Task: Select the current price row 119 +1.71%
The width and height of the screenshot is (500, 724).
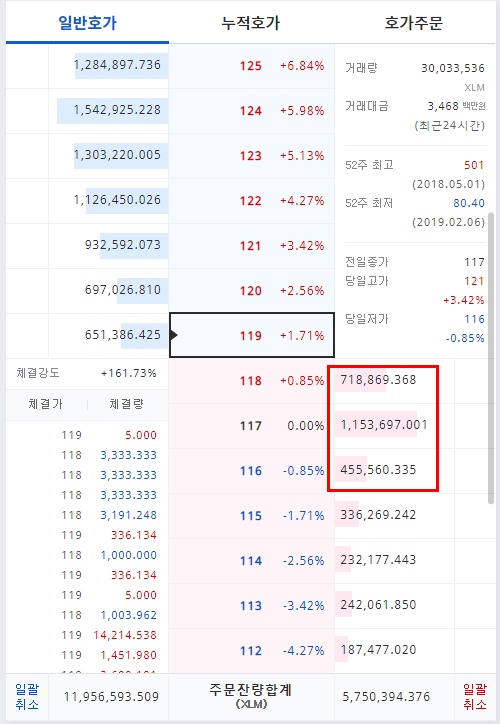Action: tap(252, 335)
